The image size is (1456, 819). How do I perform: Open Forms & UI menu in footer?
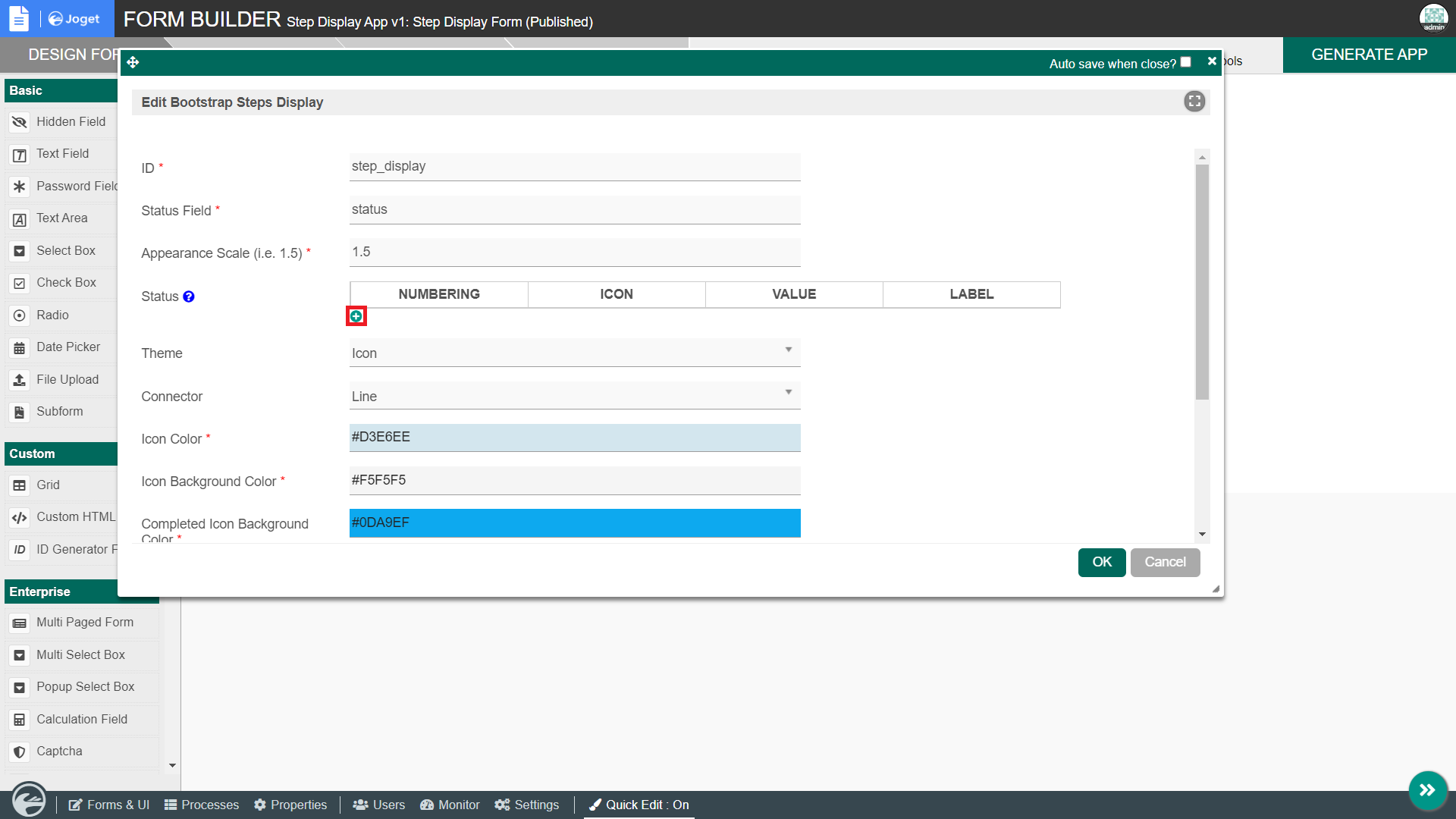pos(109,805)
